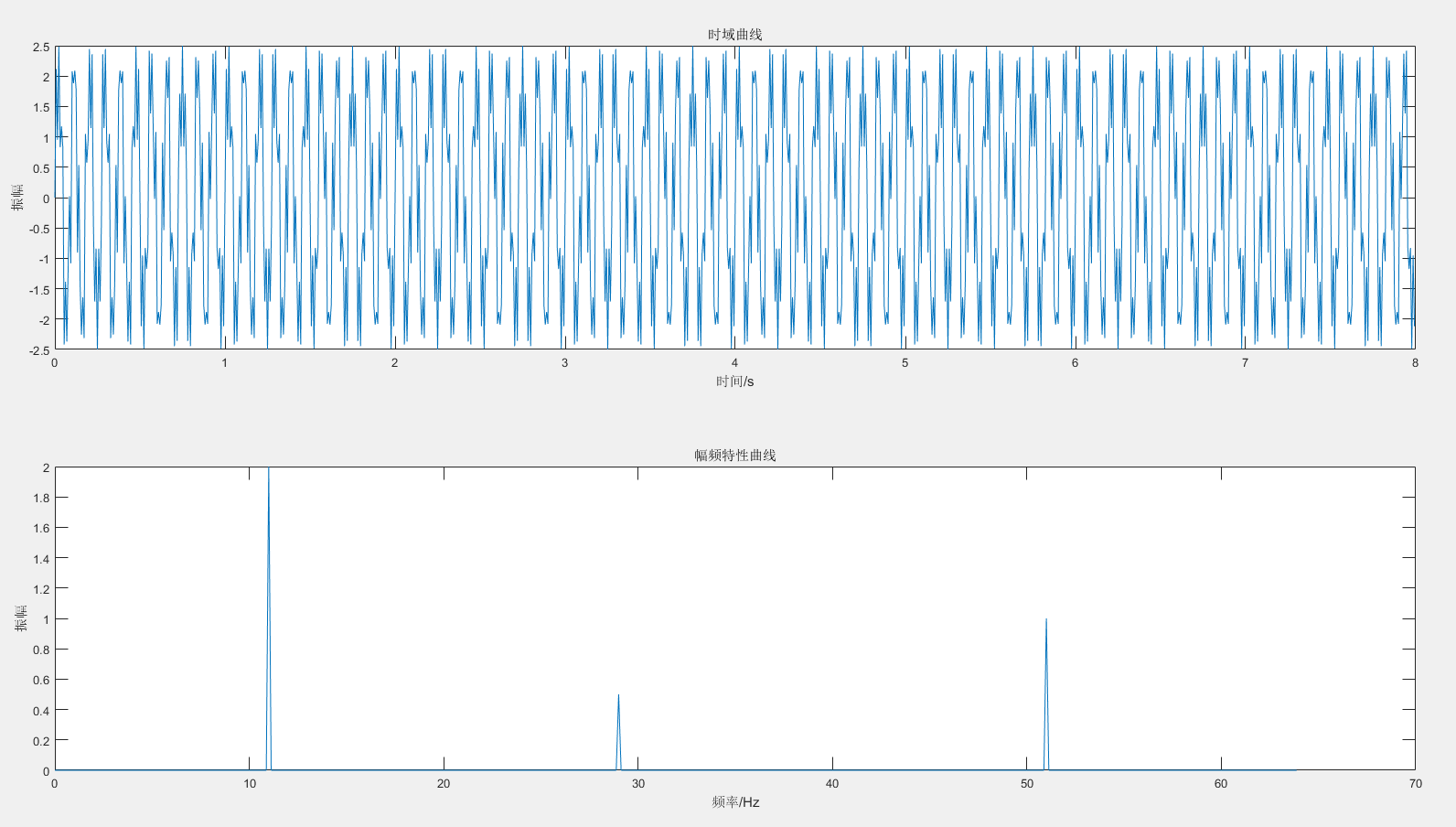The width and height of the screenshot is (1456, 827).
Task: Click the "8" tick label on the time axis
Action: 1416,363
